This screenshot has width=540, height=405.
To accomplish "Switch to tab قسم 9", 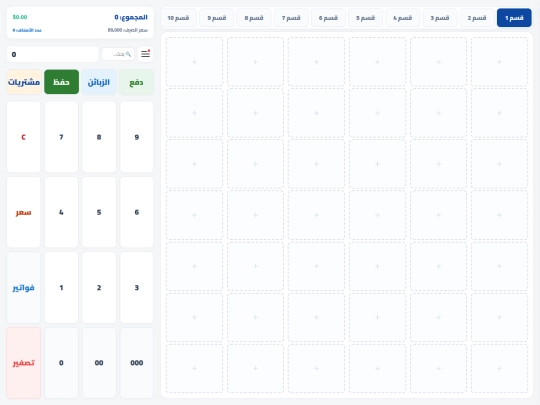I will 217,18.
